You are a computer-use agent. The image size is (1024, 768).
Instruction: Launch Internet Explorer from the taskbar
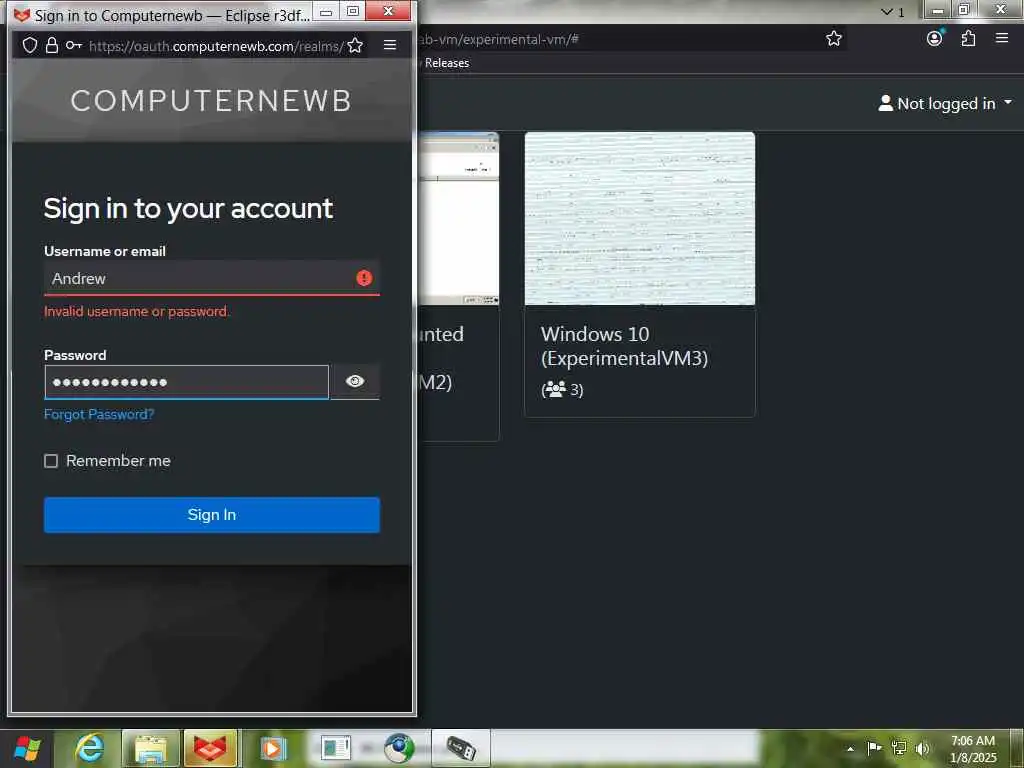click(89, 748)
